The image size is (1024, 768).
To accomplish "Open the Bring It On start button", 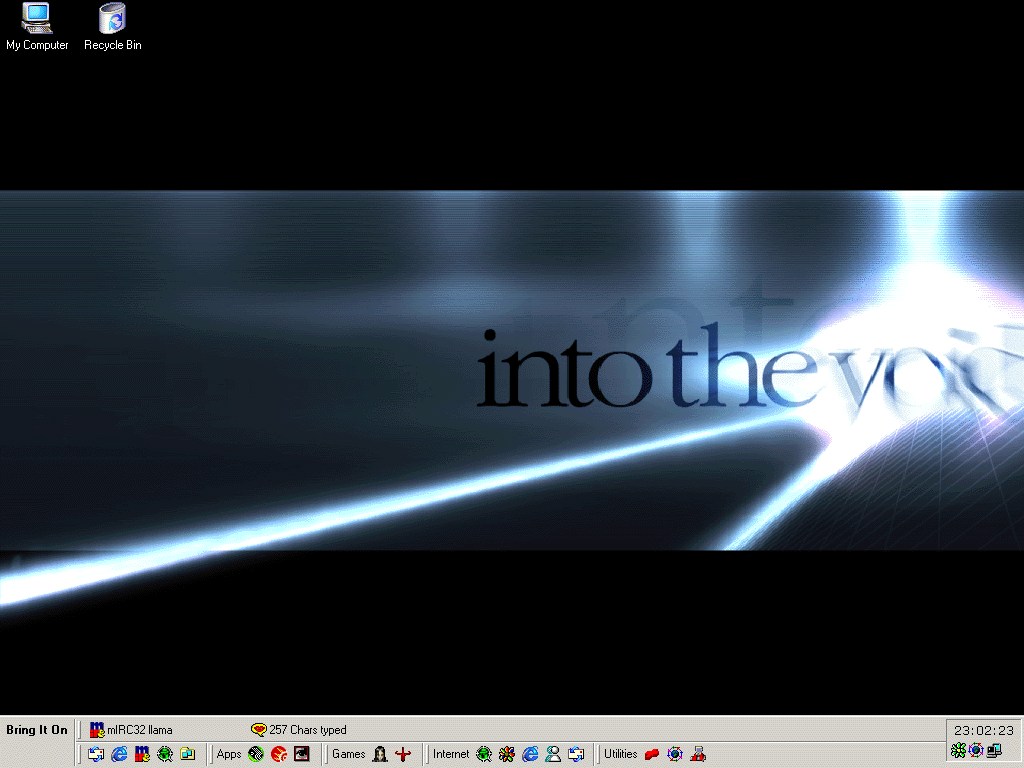I will click(x=37, y=730).
